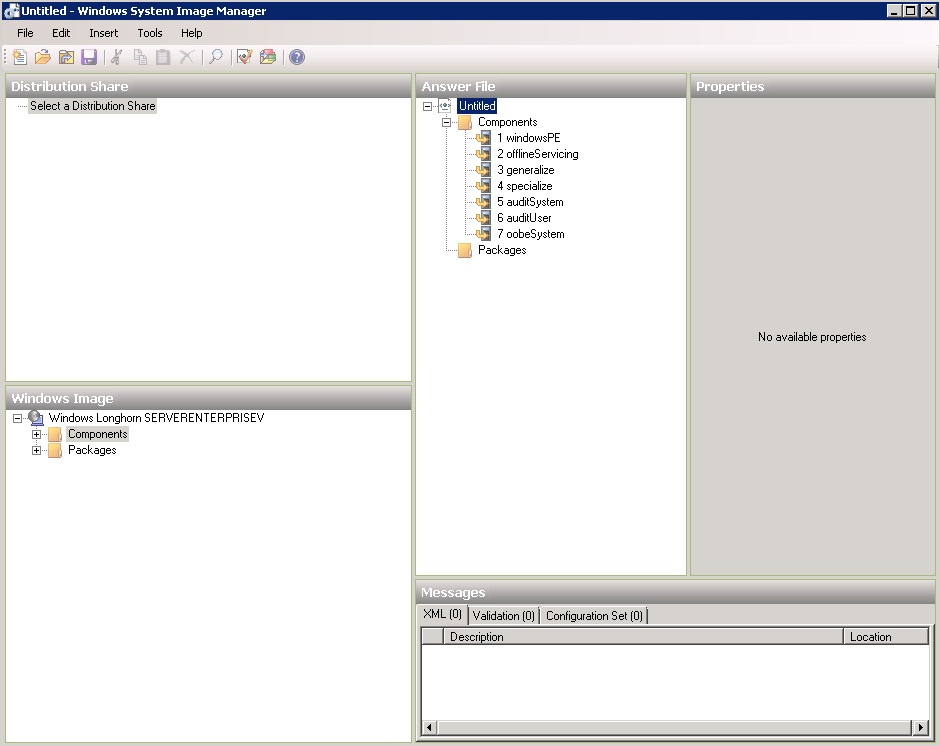Collapse the Windows Longhorn SERVERENTERPRISEV node
940x746 pixels.
click(x=17, y=418)
